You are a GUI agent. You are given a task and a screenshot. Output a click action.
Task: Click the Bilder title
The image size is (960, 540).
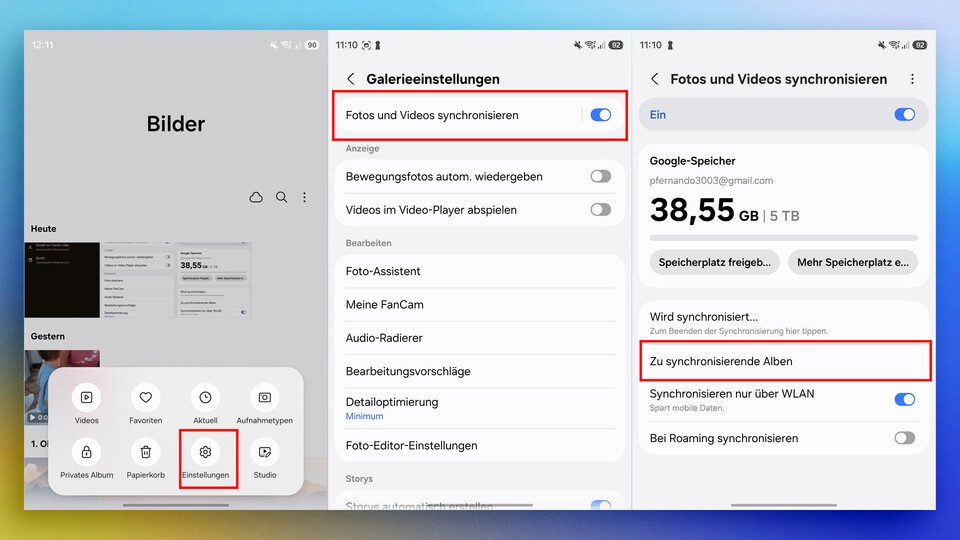tap(176, 124)
